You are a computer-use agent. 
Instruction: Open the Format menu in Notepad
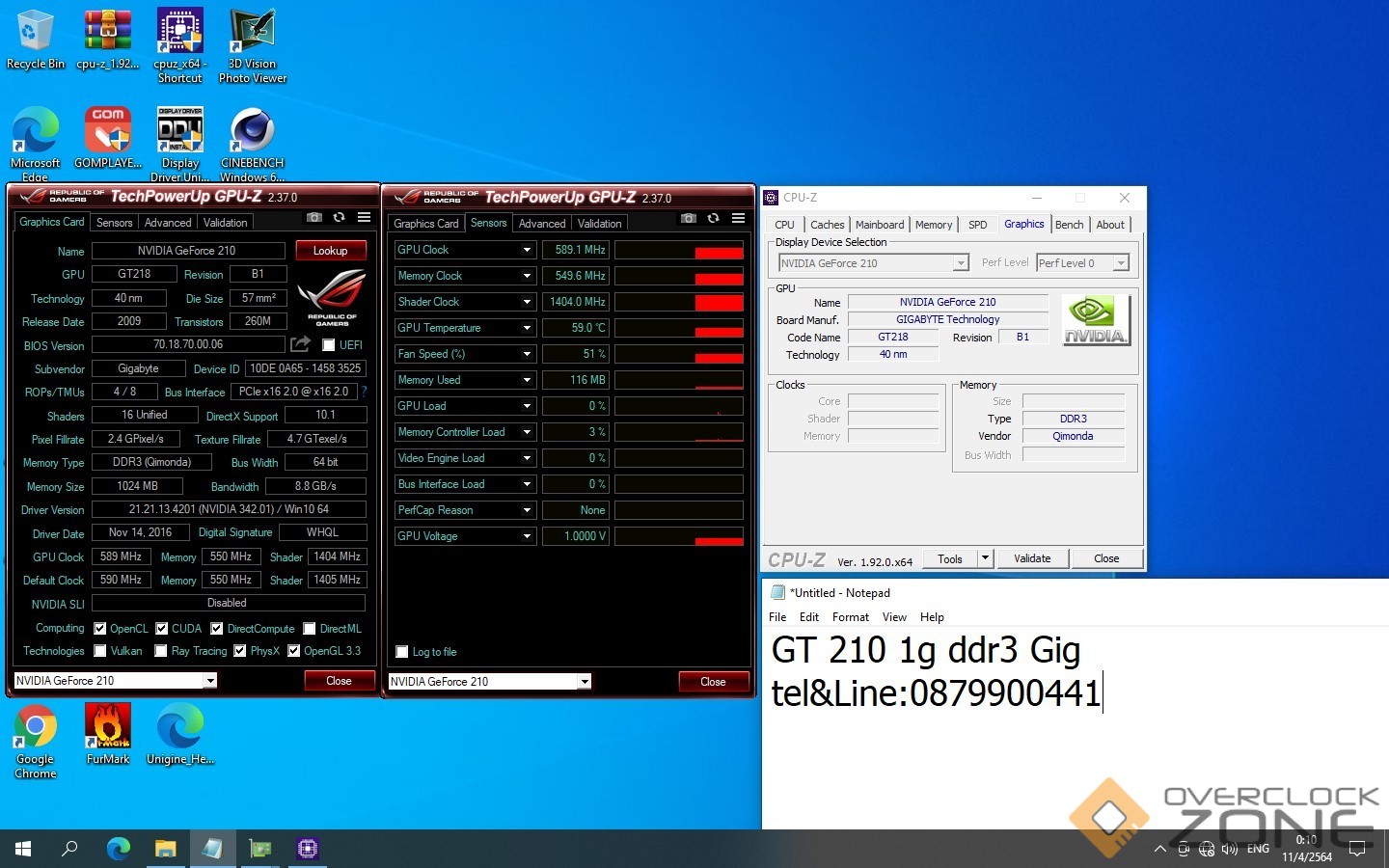click(x=850, y=617)
